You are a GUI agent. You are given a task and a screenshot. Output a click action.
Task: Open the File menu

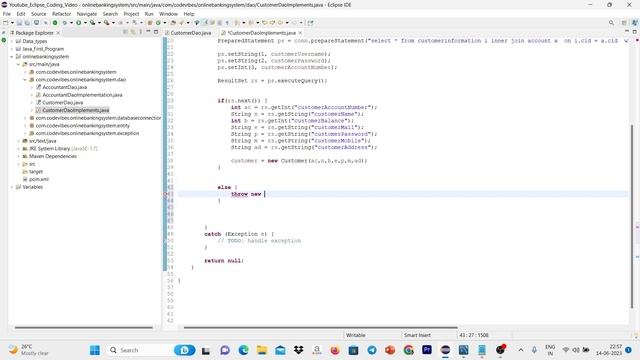(7, 14)
